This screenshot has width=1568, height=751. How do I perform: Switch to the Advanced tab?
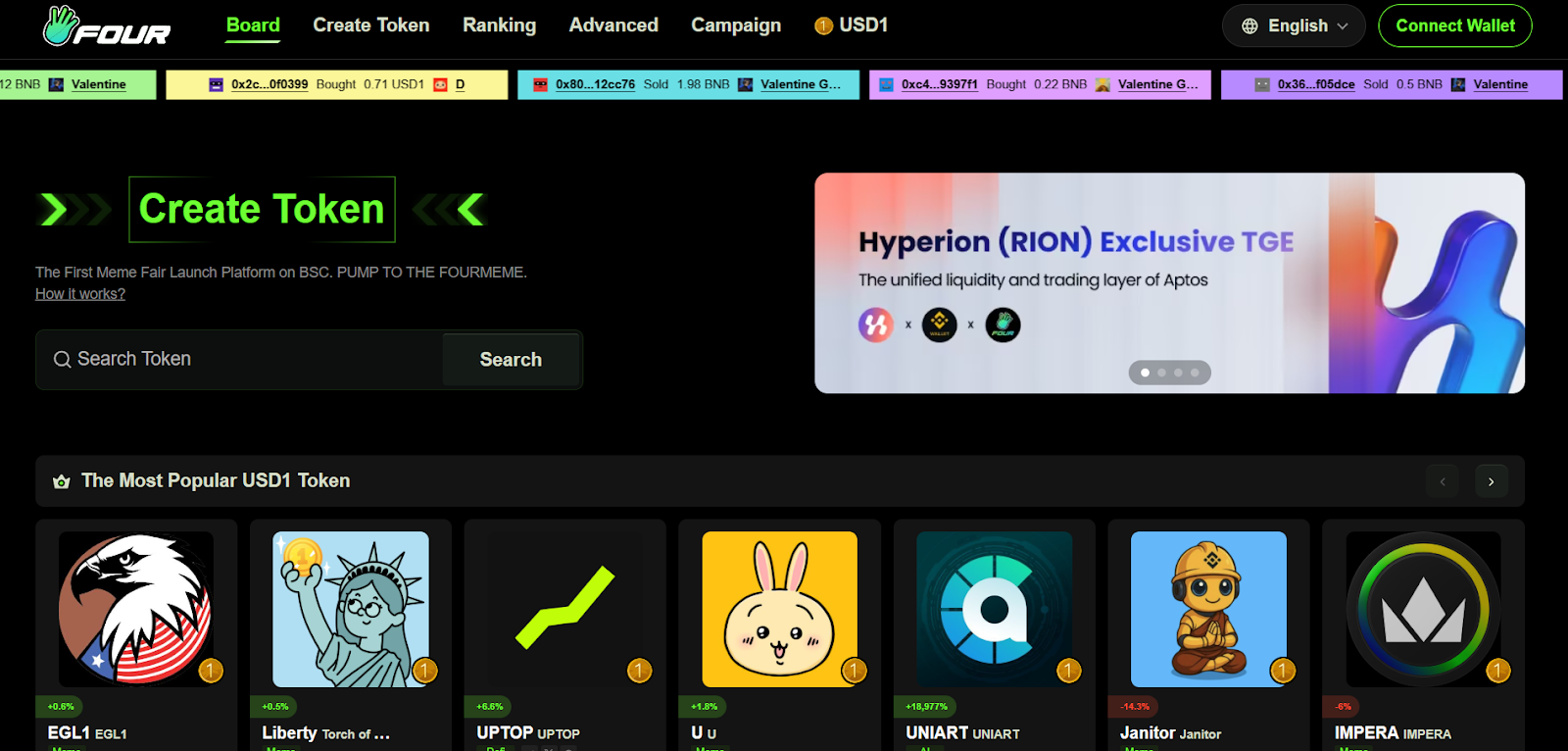(613, 25)
